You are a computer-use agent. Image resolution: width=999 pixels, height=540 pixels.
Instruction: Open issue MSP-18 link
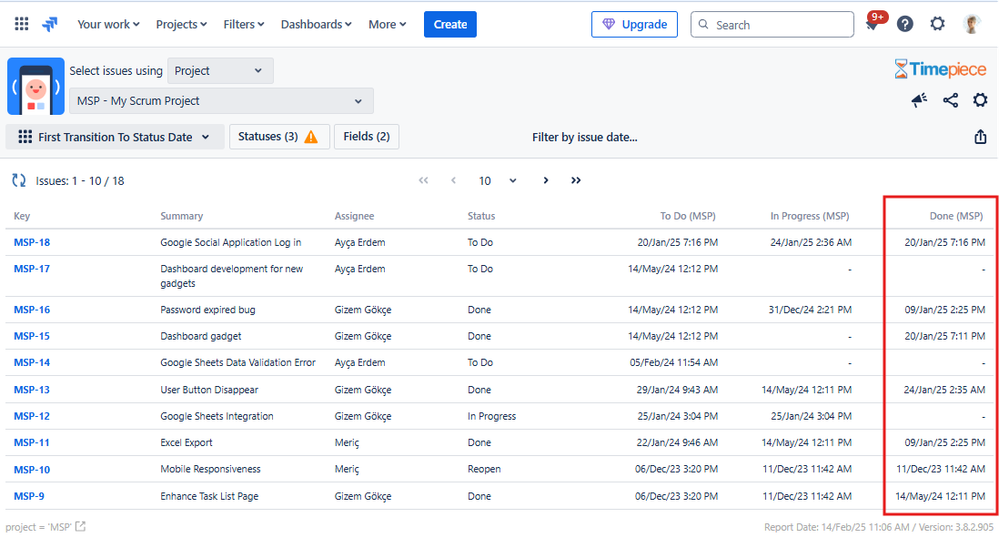coord(32,242)
